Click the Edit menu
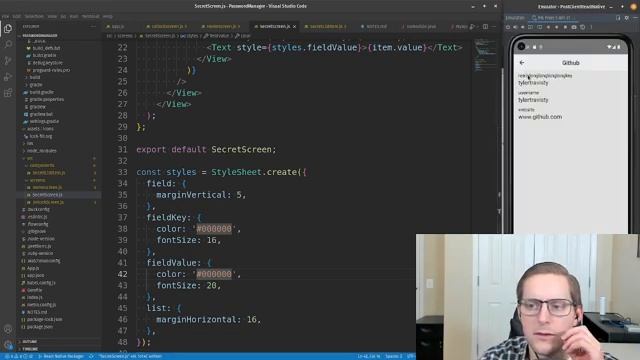 (17, 16)
